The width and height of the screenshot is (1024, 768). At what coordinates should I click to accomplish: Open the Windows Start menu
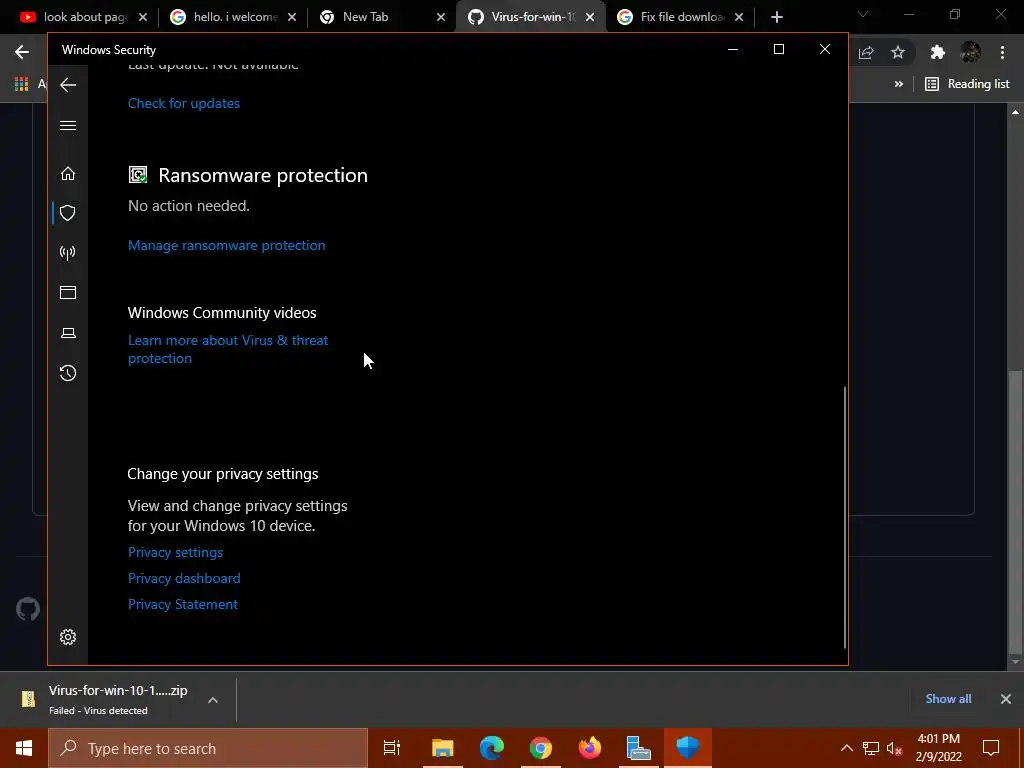[x=24, y=748]
